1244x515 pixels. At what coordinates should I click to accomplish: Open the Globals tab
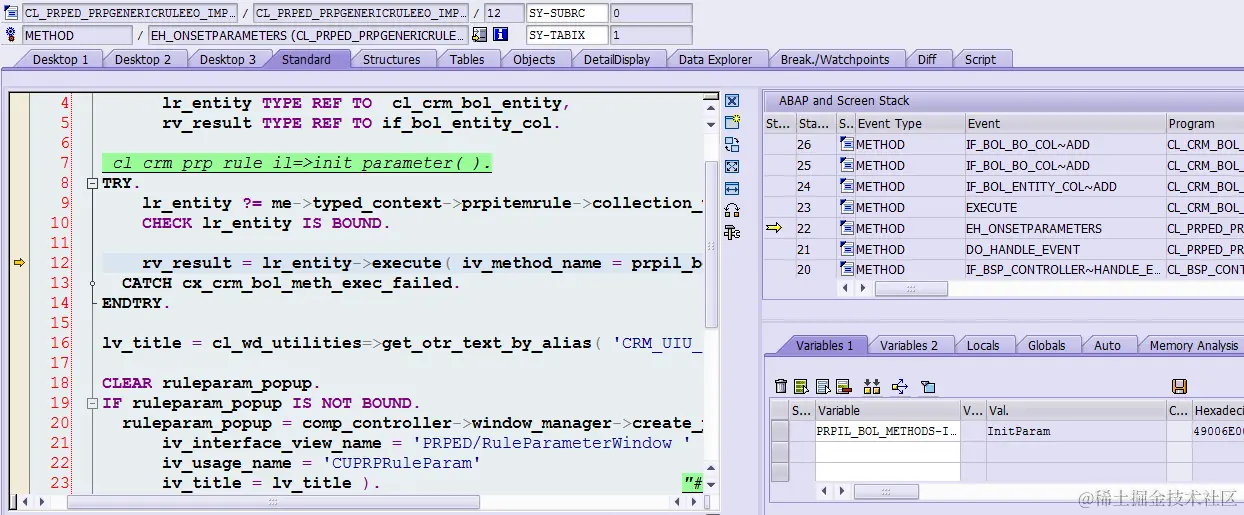click(x=1046, y=345)
